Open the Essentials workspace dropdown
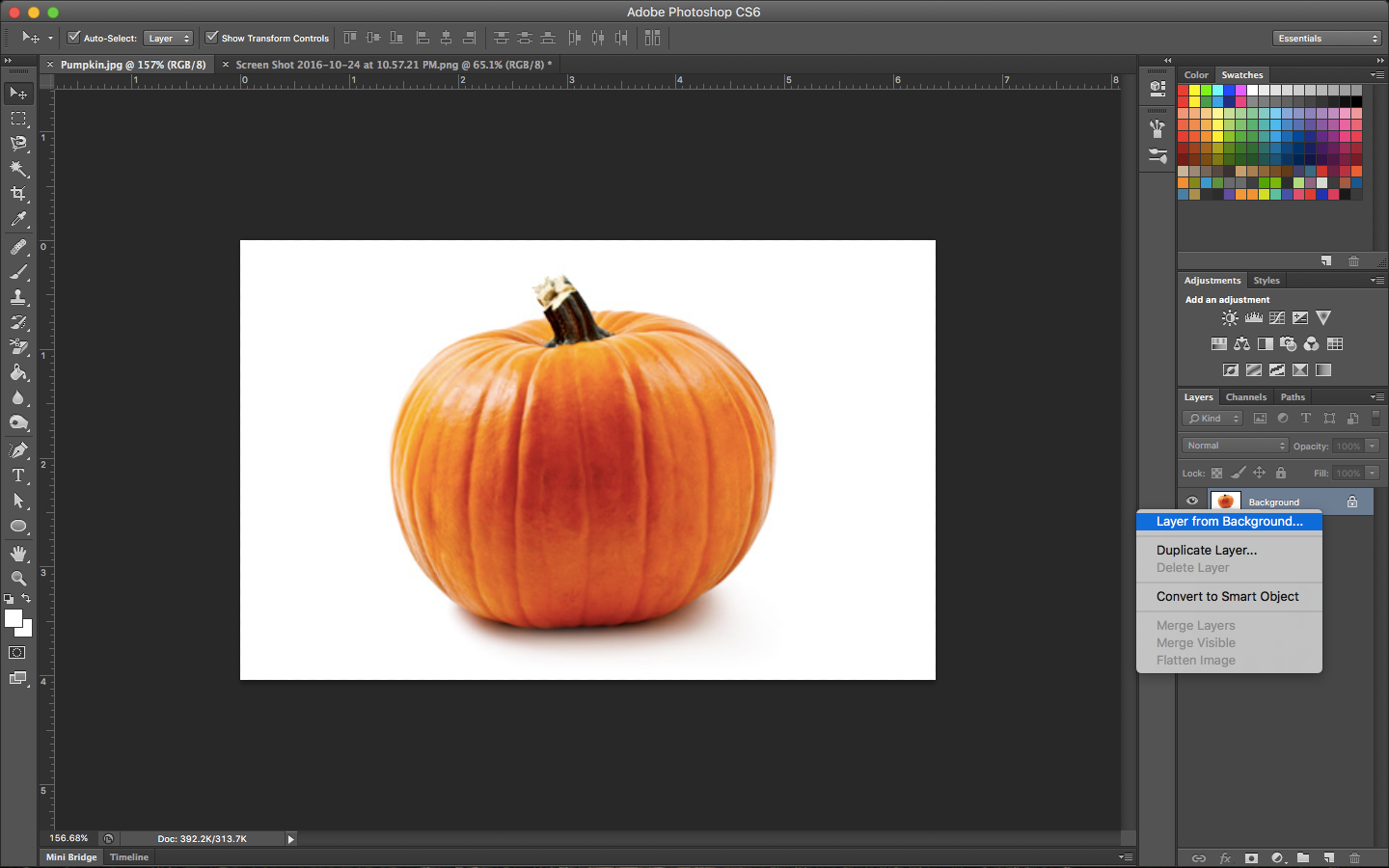 (1326, 38)
